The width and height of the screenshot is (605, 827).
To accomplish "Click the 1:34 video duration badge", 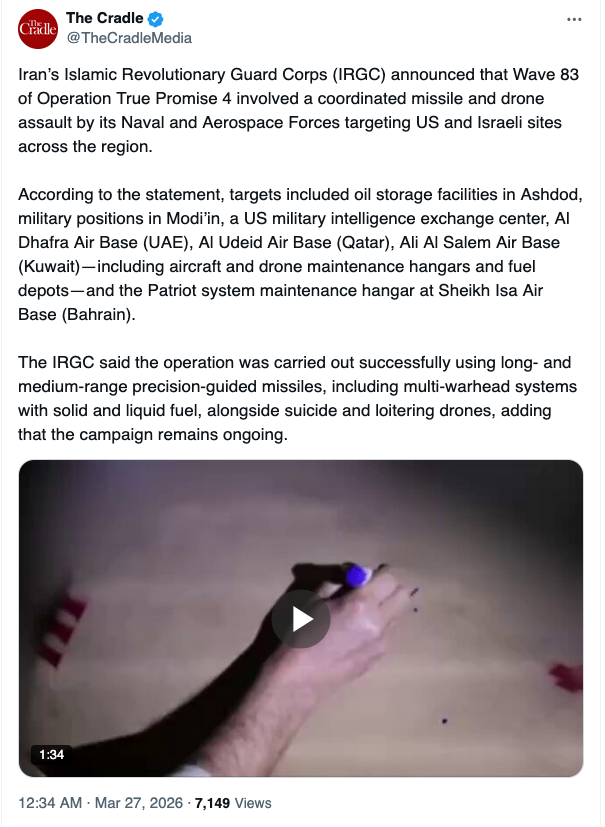I will [x=52, y=755].
